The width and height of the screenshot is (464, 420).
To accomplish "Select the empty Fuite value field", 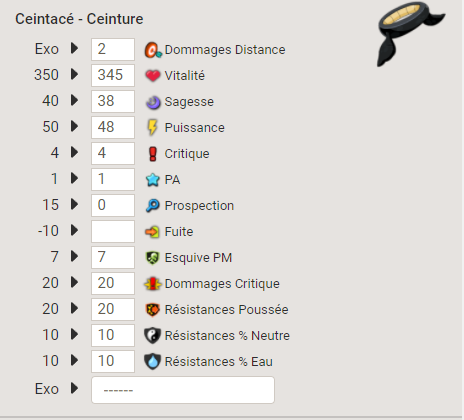I will (113, 231).
